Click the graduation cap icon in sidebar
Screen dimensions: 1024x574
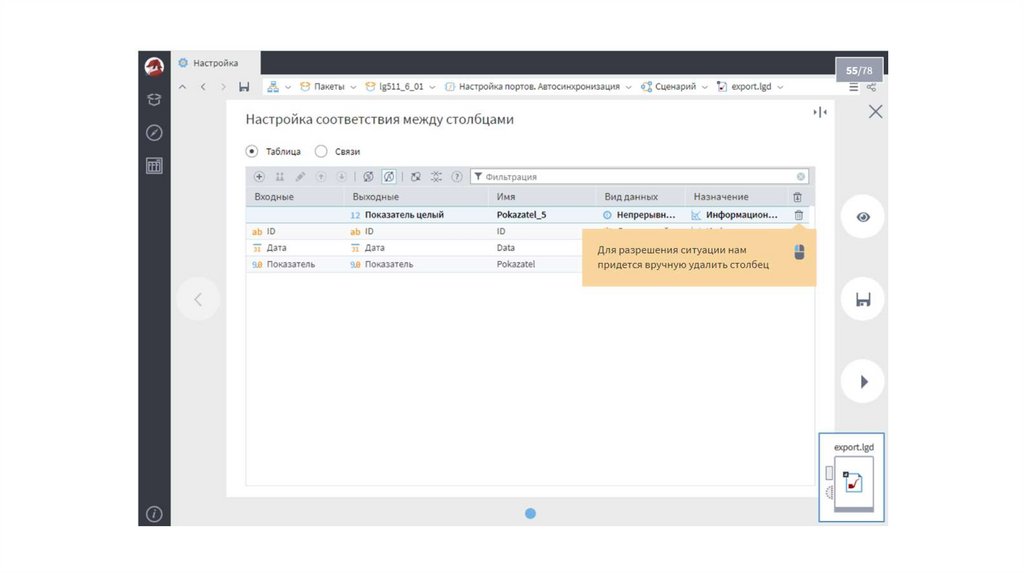(x=154, y=99)
